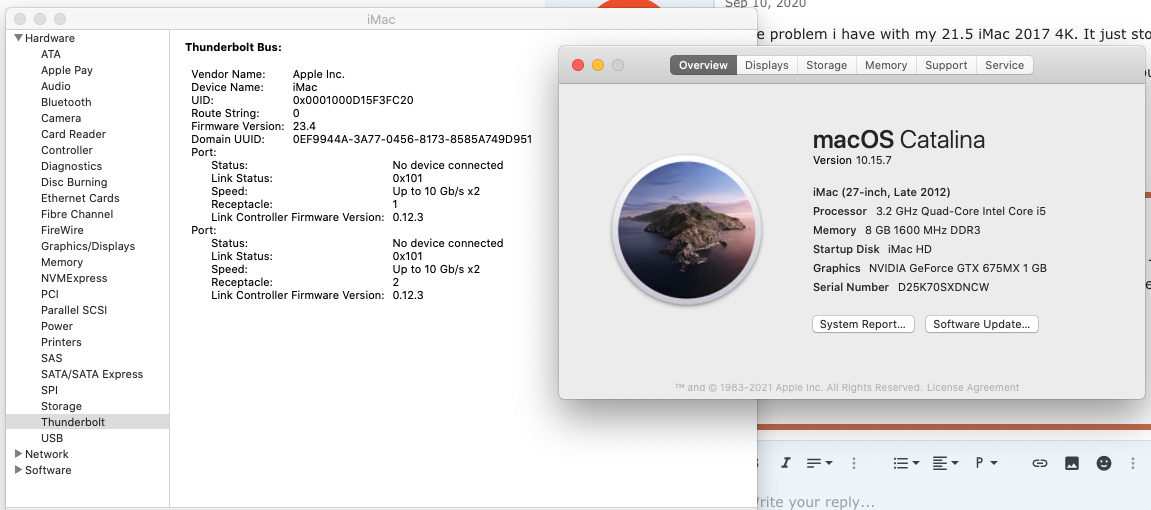Select Ethernet Cards in the sidebar

(x=80, y=198)
